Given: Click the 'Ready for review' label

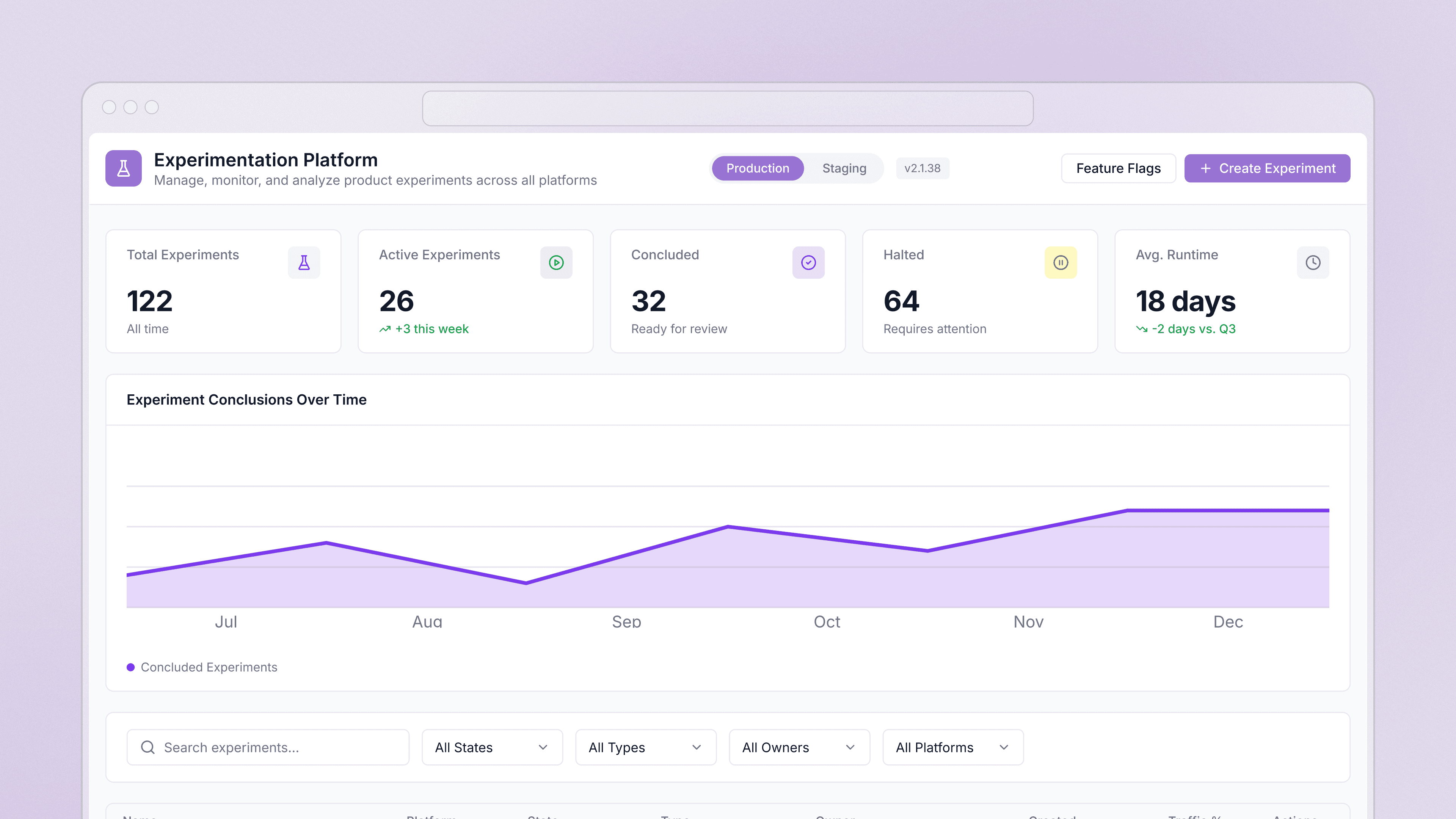Looking at the screenshot, I should point(679,329).
